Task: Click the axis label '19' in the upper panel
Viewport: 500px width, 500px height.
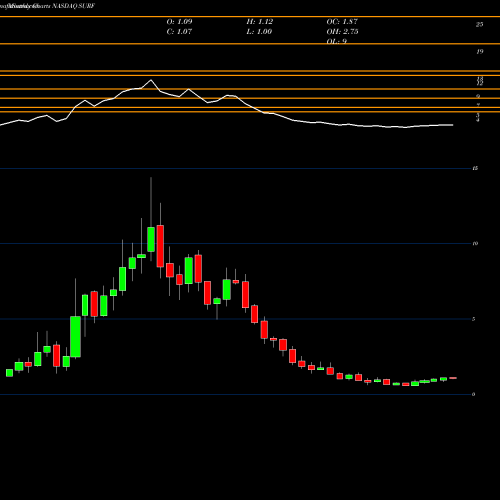Action: pyautogui.click(x=479, y=52)
